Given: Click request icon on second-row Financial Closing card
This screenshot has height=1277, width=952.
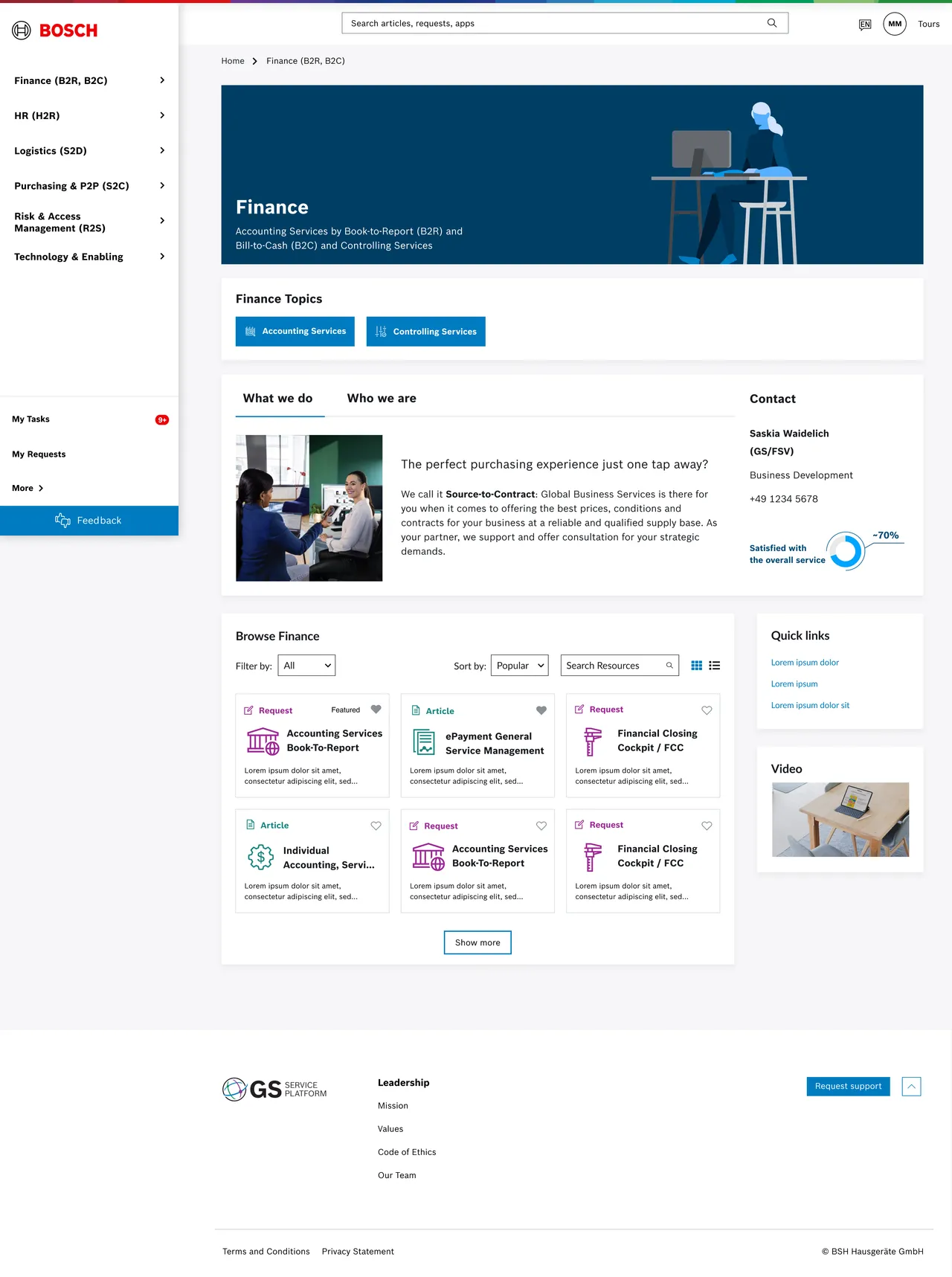Looking at the screenshot, I should pos(579,825).
